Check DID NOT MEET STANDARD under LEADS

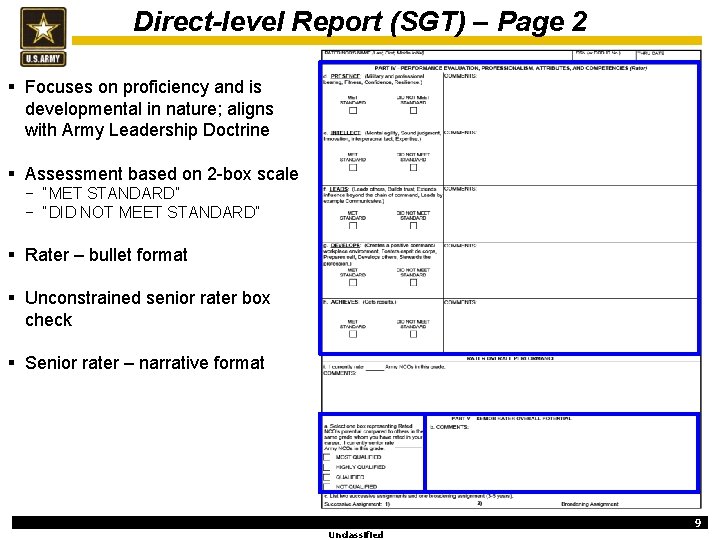(413, 226)
